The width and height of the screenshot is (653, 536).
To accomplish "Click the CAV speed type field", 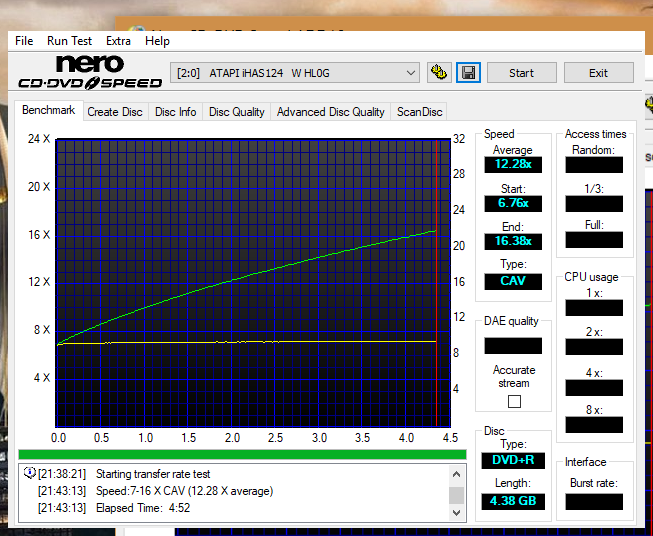I will pyautogui.click(x=513, y=281).
